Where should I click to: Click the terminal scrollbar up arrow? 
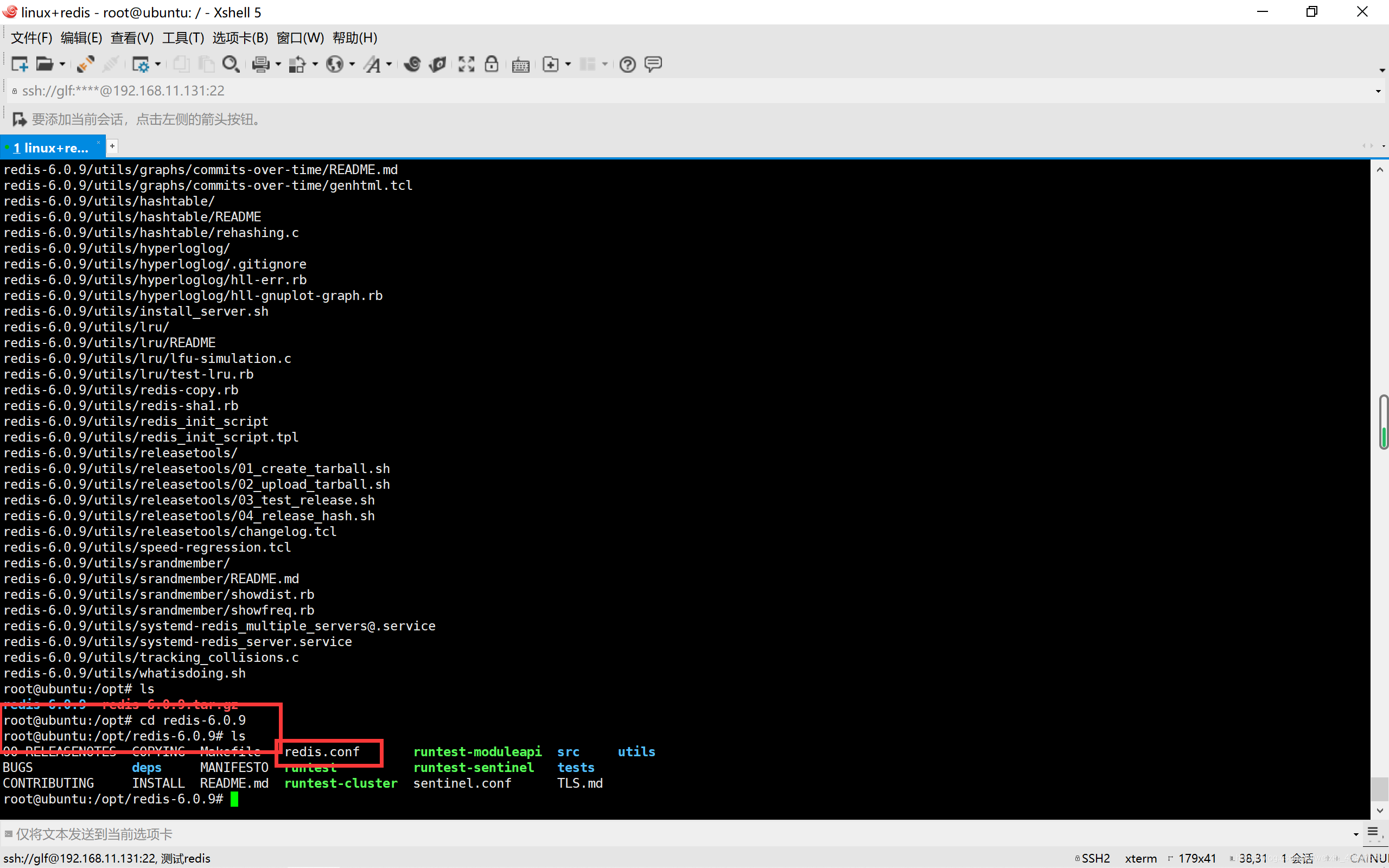click(x=1380, y=169)
